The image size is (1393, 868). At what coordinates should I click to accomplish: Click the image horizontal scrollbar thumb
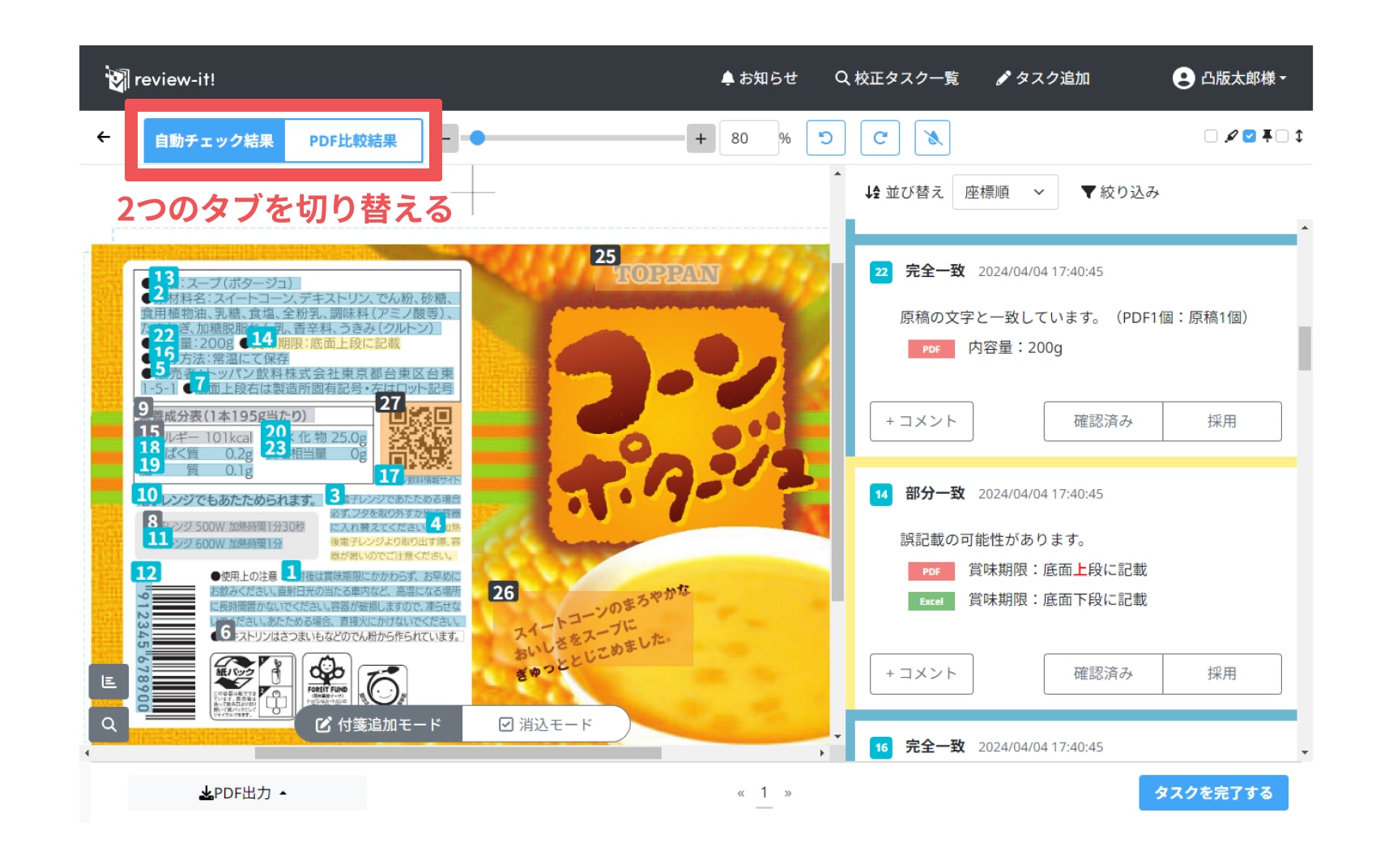pos(458,753)
